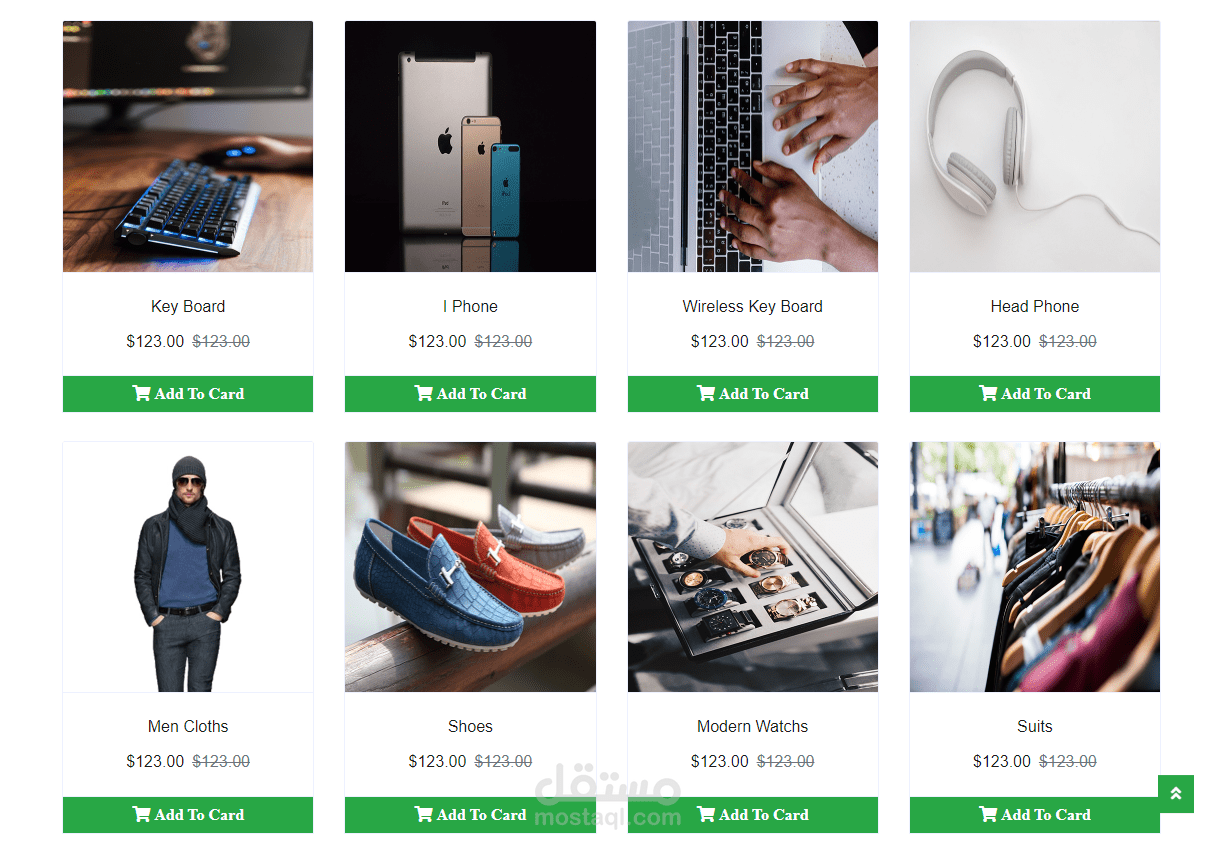1217x847 pixels.
Task: Open the Key Board product image
Action: click(x=188, y=146)
